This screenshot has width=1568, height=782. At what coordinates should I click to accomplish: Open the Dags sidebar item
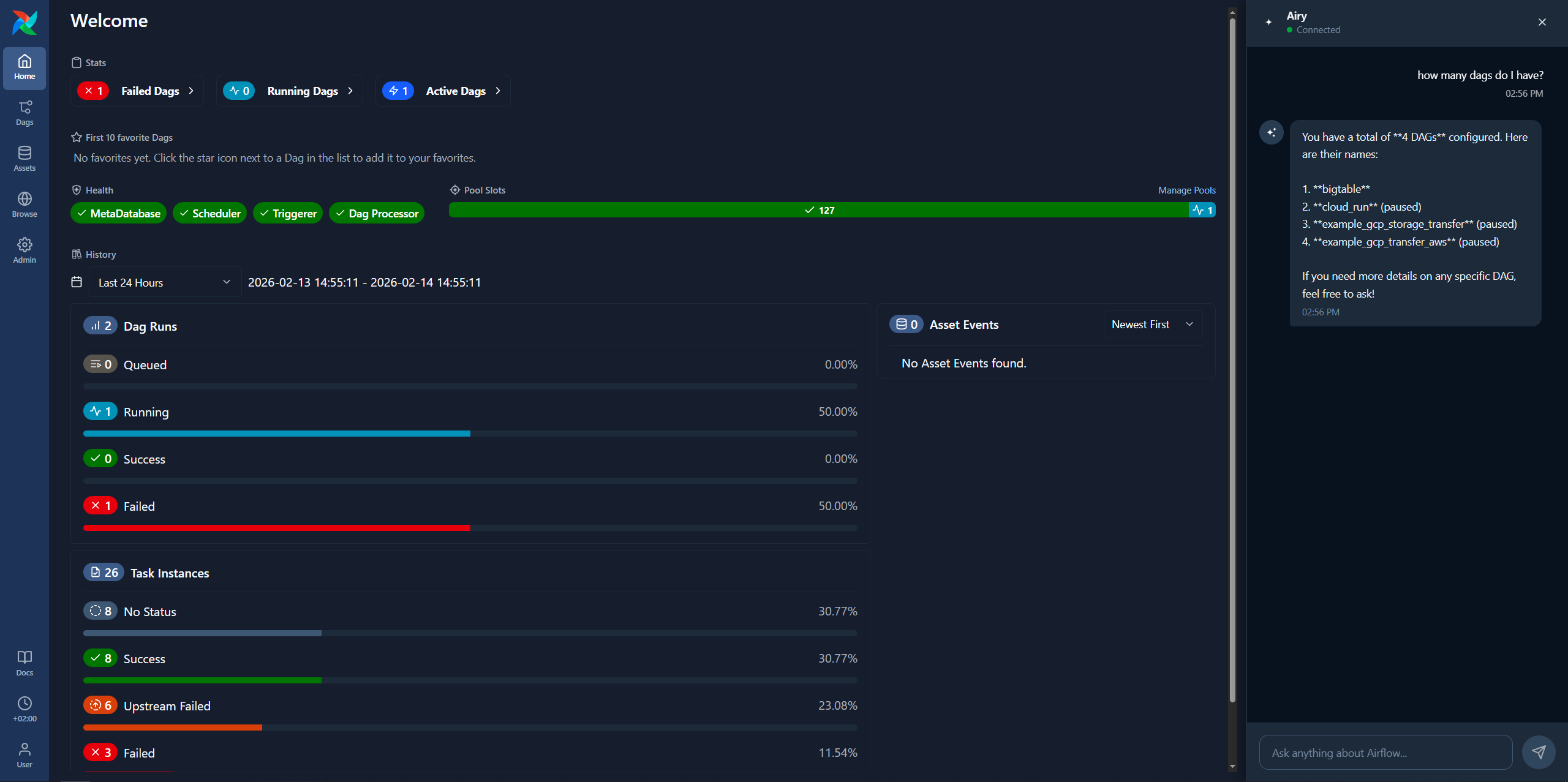tap(24, 114)
